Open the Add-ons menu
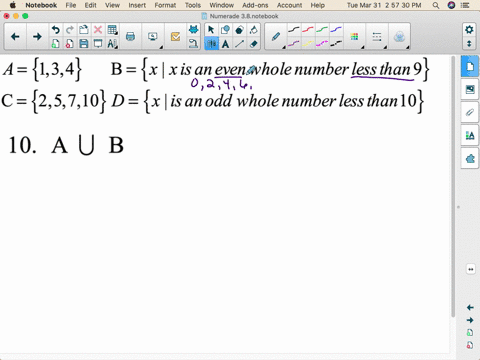 [255, 5]
